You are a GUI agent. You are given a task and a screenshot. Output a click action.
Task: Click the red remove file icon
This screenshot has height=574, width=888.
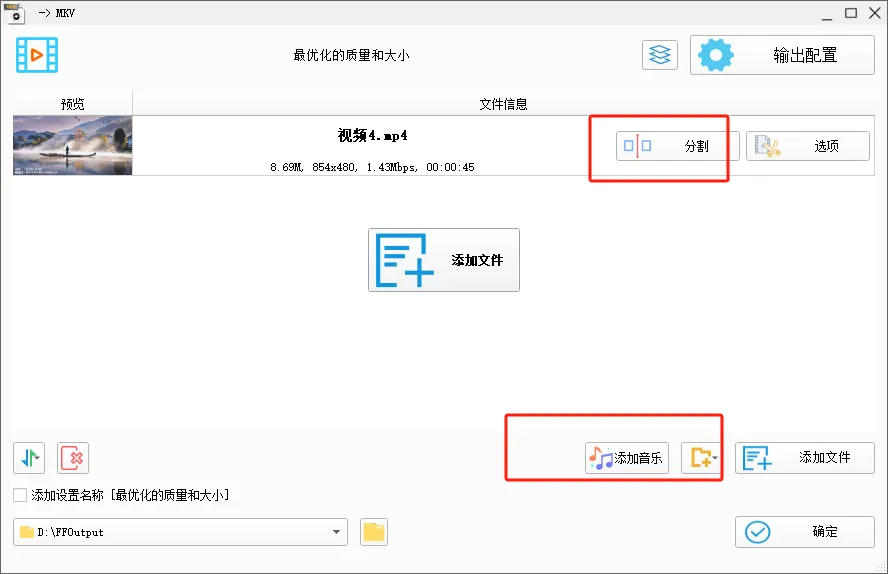73,457
